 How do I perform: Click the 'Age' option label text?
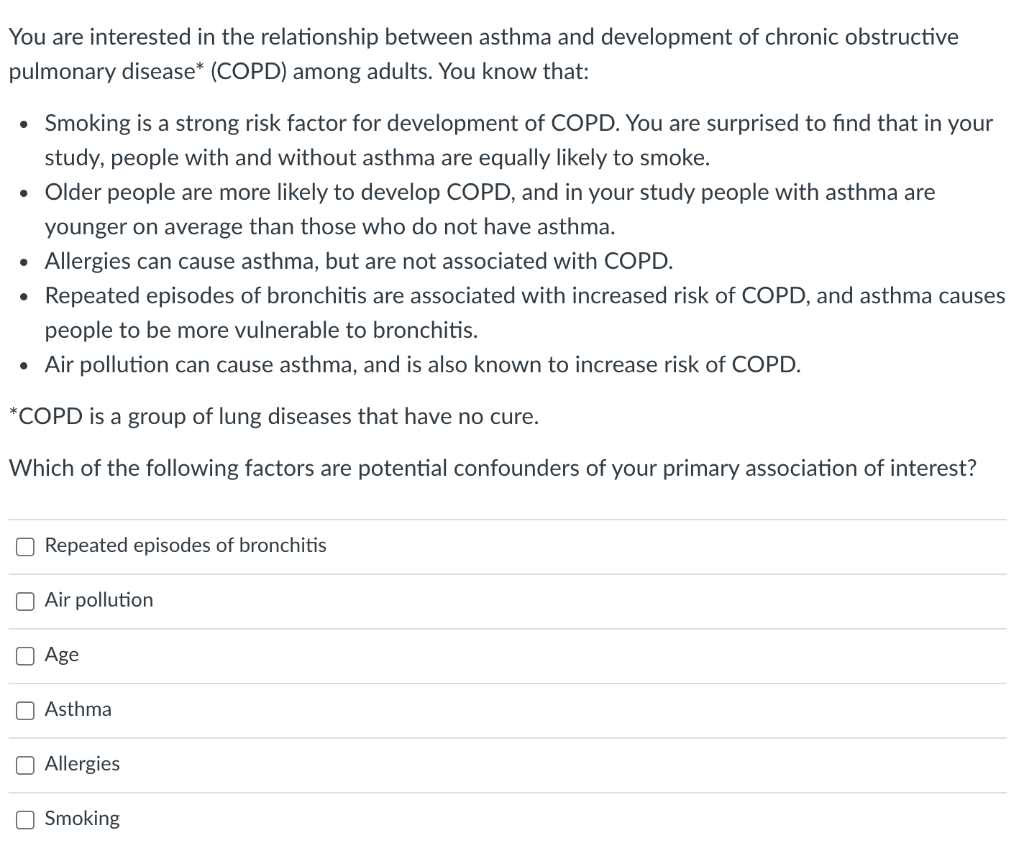(x=62, y=655)
